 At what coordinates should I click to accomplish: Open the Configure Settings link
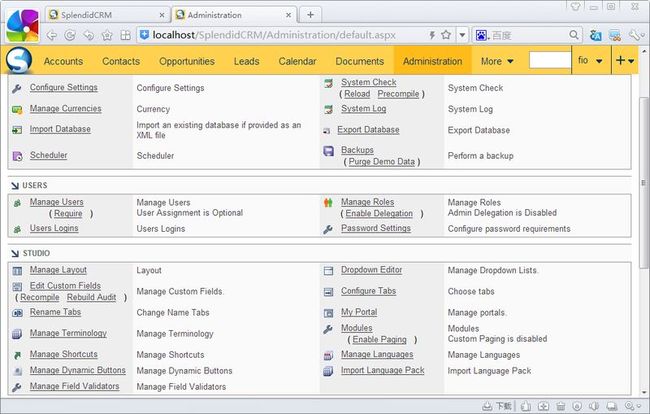(64, 87)
